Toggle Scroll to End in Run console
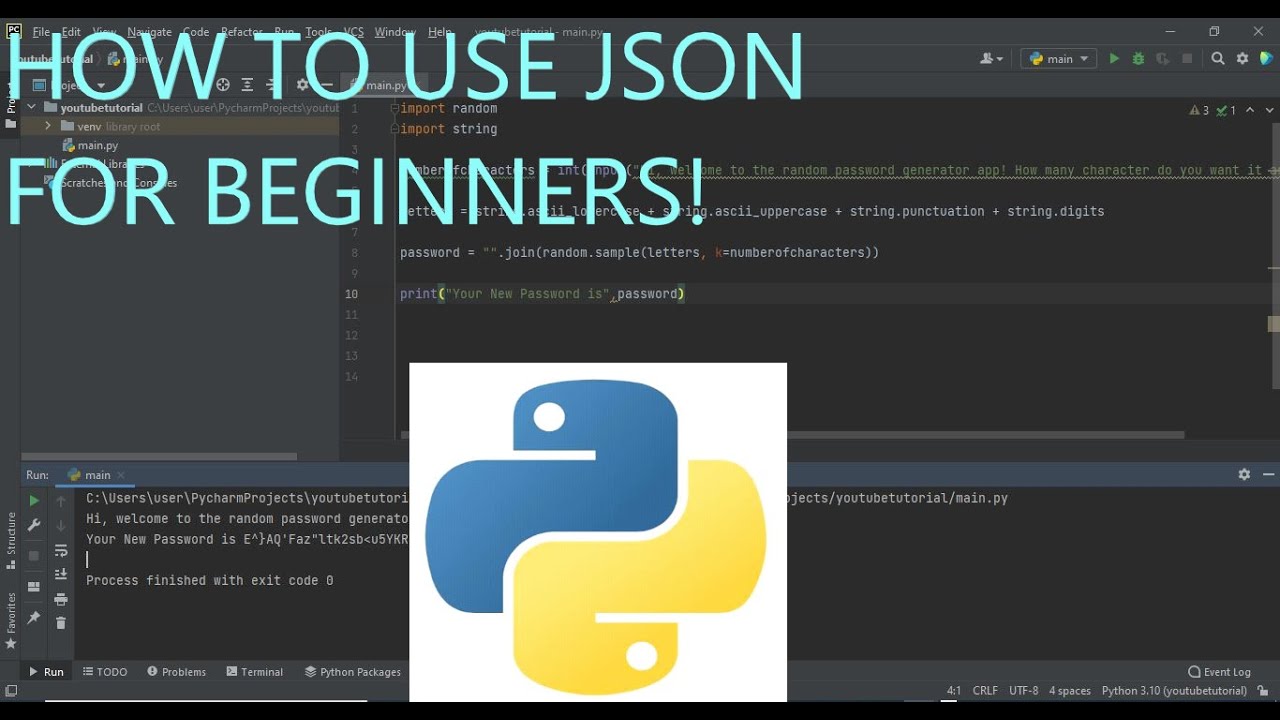 click(61, 574)
